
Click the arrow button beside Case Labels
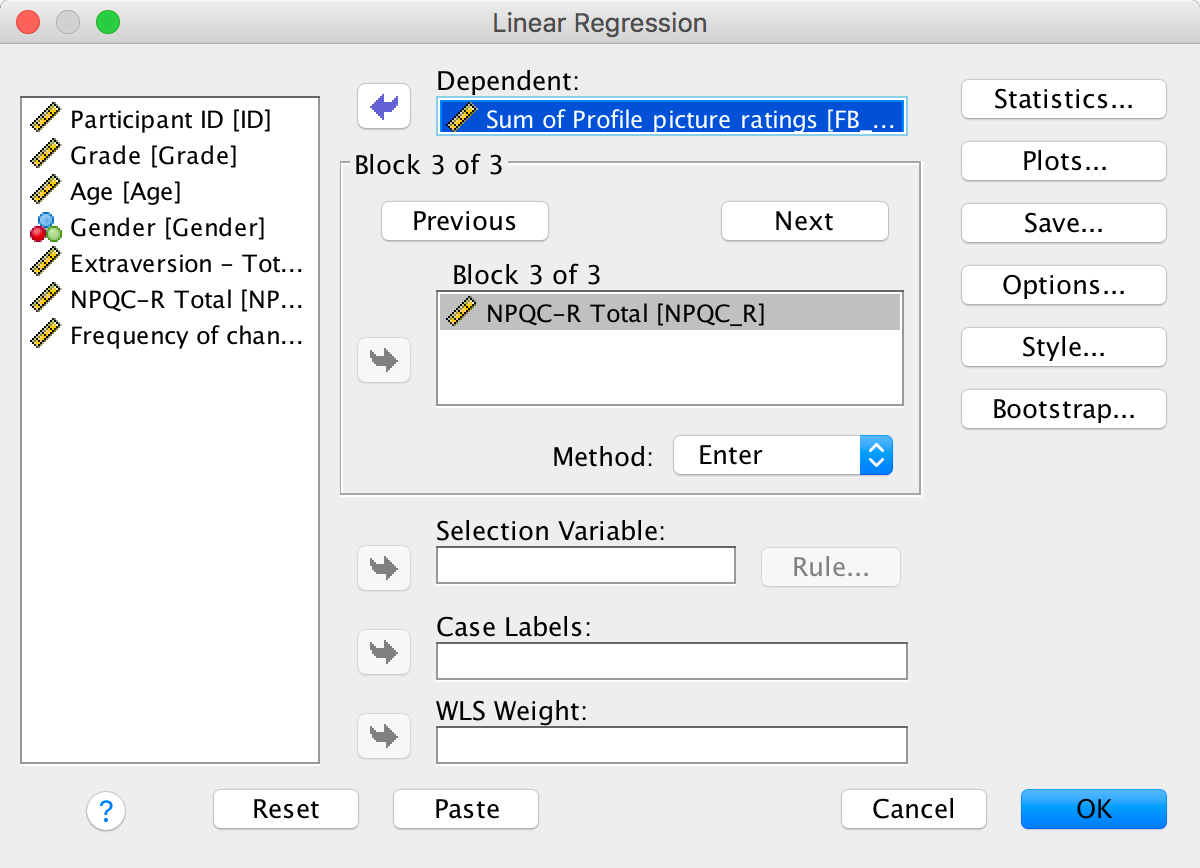click(384, 652)
